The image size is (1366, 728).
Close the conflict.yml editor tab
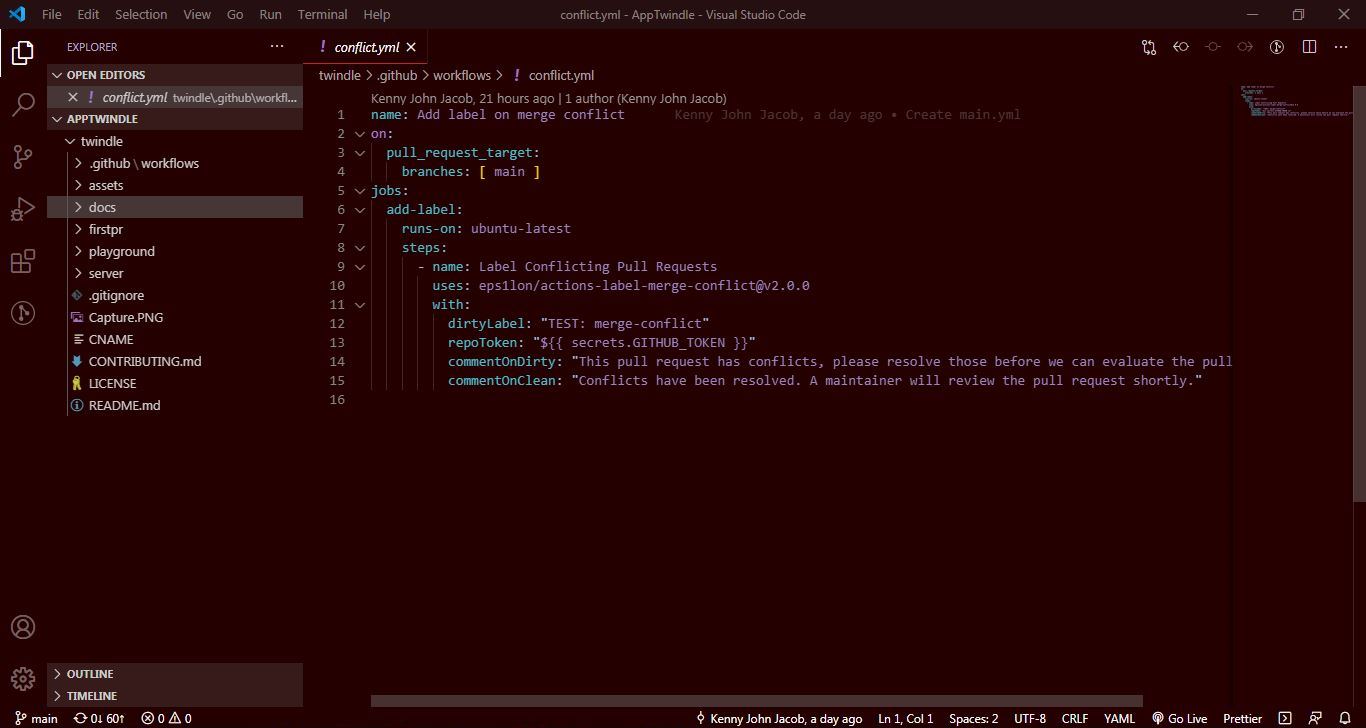pyautogui.click(x=411, y=47)
